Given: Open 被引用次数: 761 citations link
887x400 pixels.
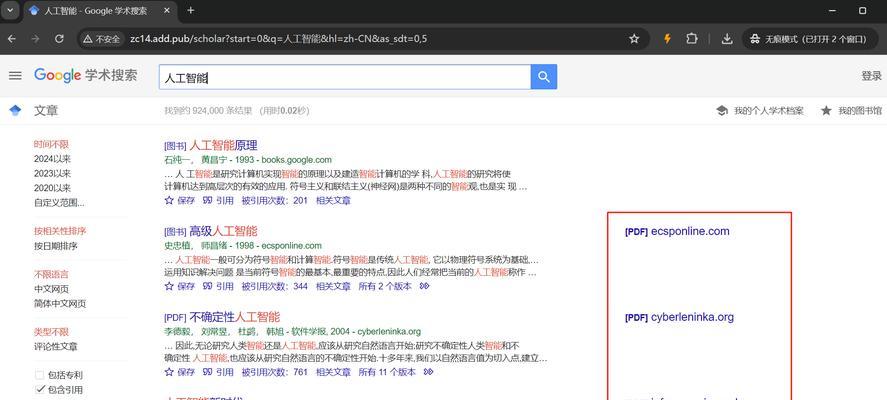Looking at the screenshot, I should tap(274, 372).
